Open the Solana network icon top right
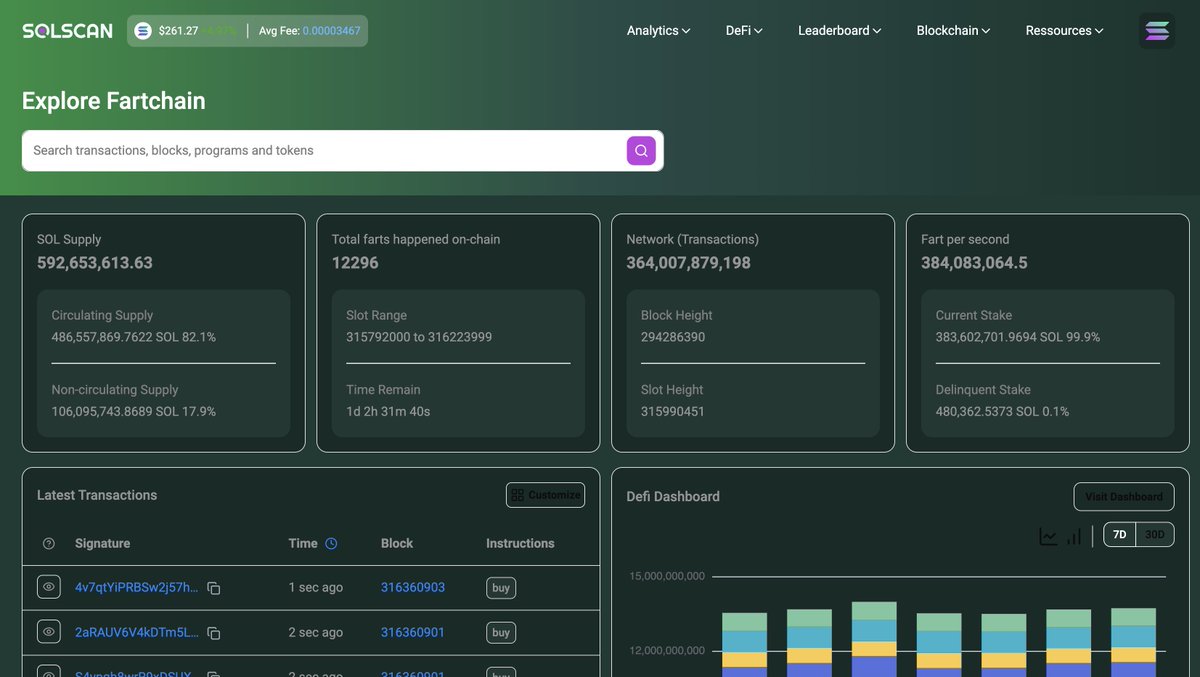This screenshot has height=677, width=1200. tap(1157, 31)
